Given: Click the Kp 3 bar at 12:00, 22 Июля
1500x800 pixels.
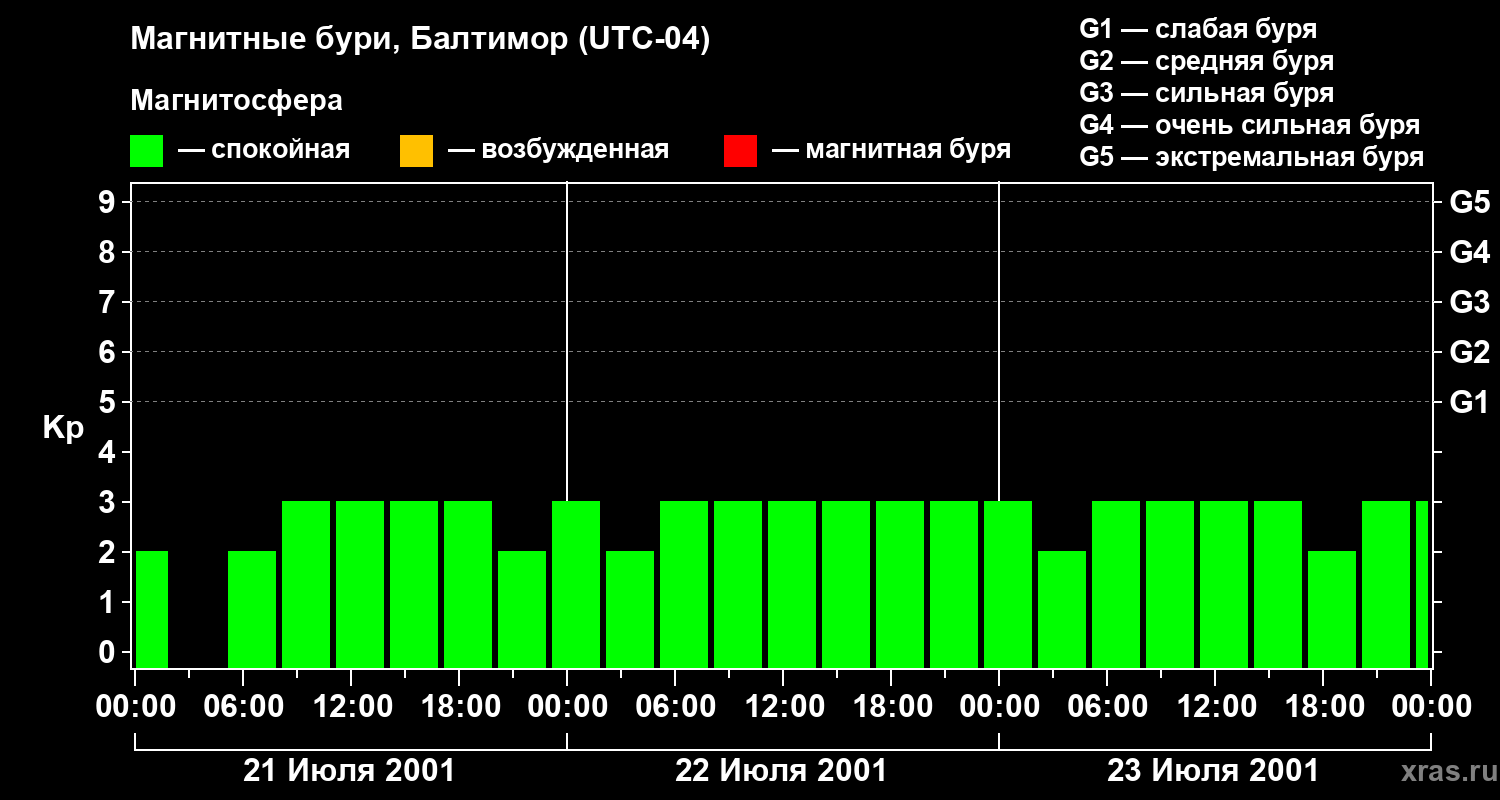Looking at the screenshot, I should tap(792, 584).
